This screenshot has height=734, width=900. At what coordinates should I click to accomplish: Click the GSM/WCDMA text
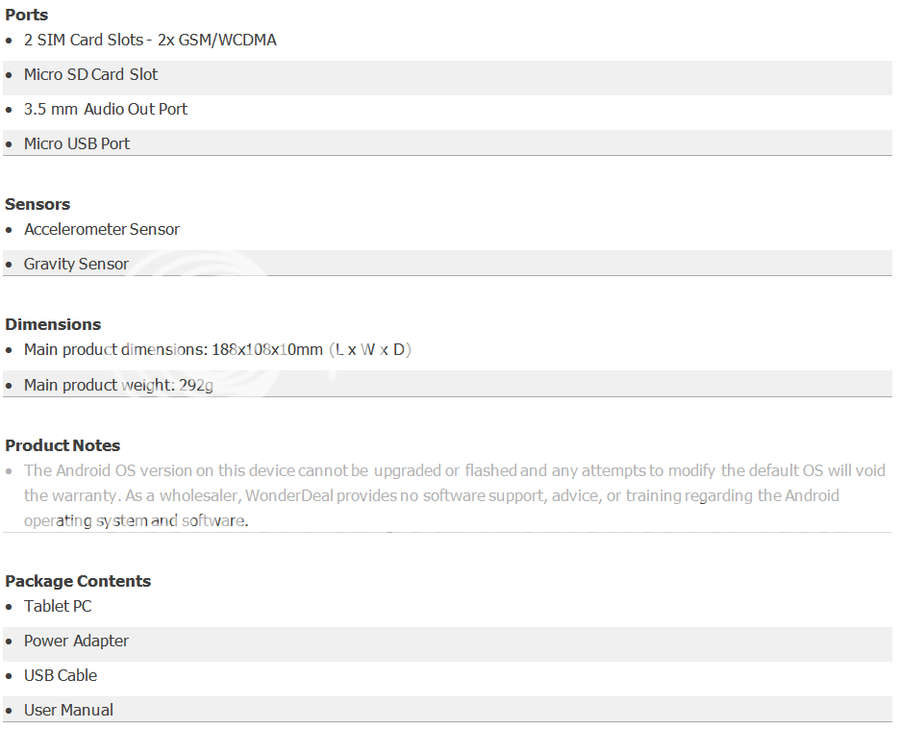pos(227,40)
